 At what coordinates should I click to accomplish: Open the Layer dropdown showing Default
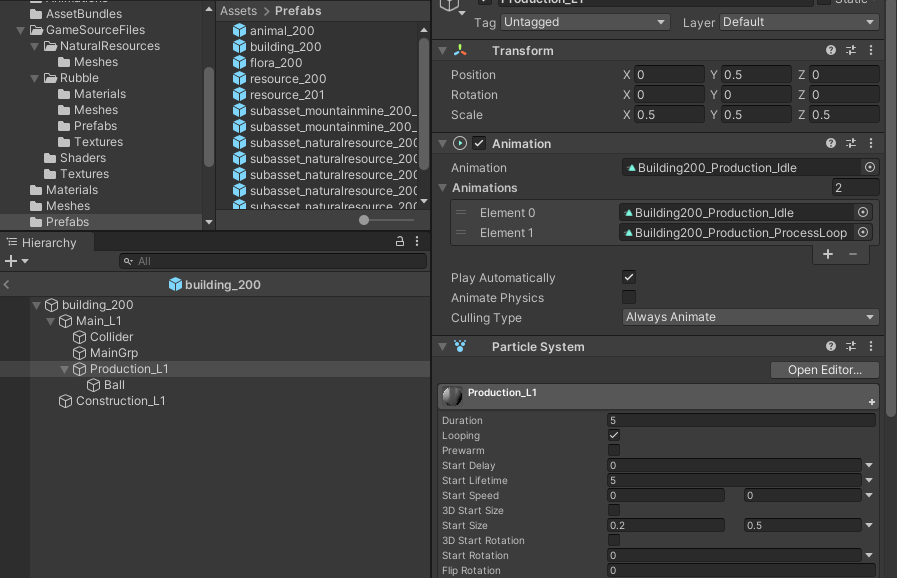click(x=799, y=22)
